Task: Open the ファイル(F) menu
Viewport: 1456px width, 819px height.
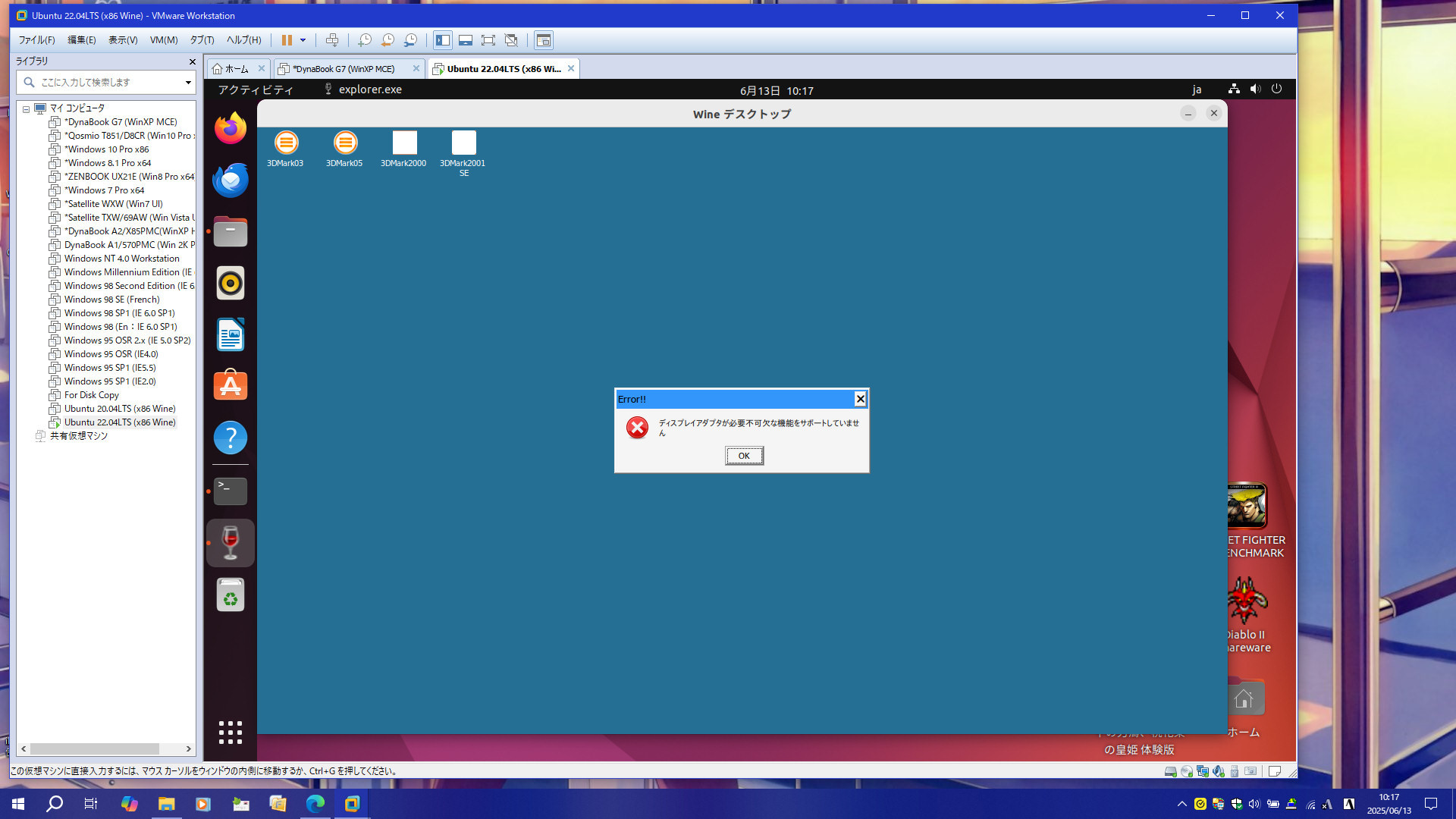Action: pos(36,40)
